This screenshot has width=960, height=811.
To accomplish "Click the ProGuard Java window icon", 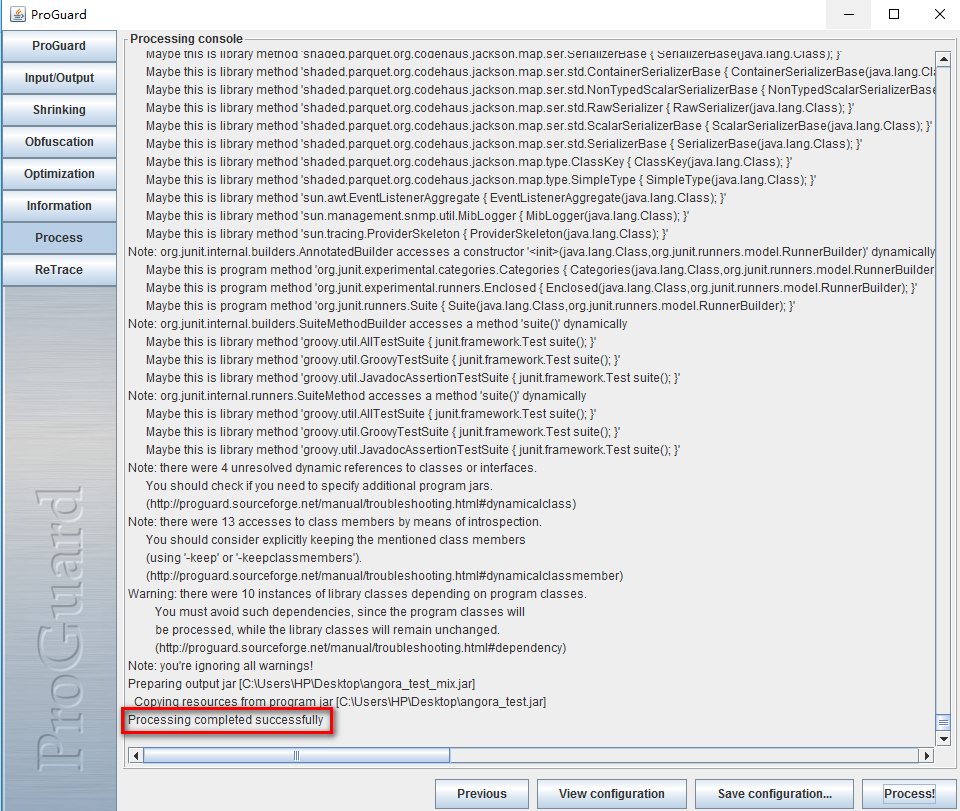I will tap(18, 14).
